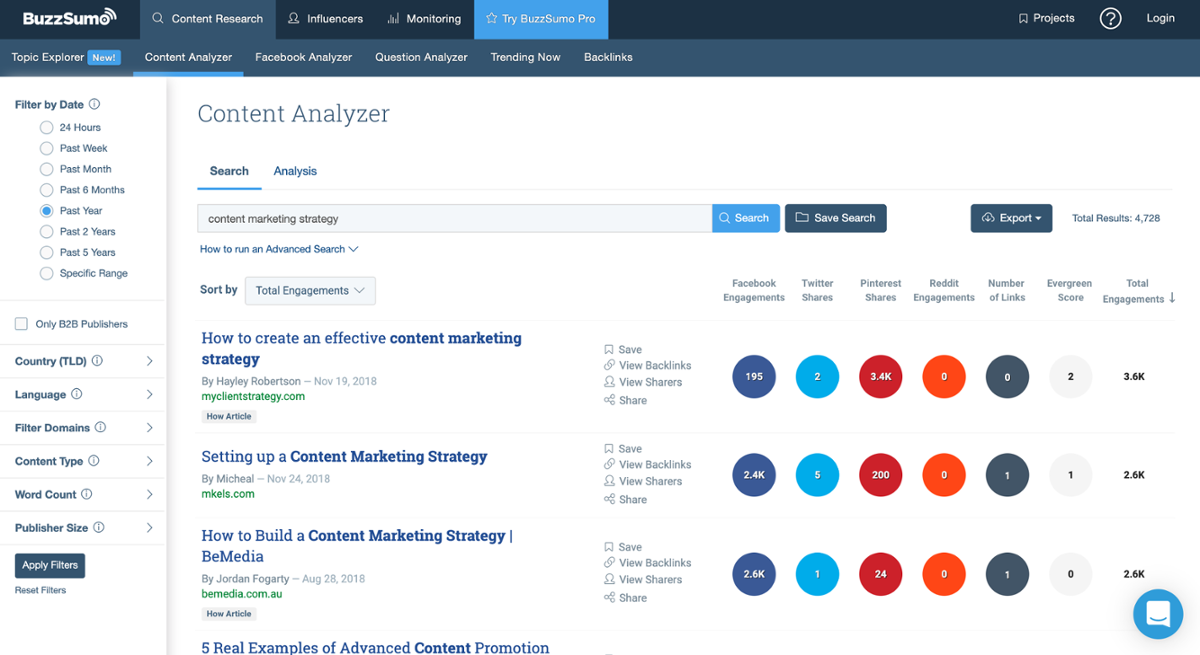Expand How to run an Advanced Search
This screenshot has height=655, width=1200.
(x=279, y=249)
